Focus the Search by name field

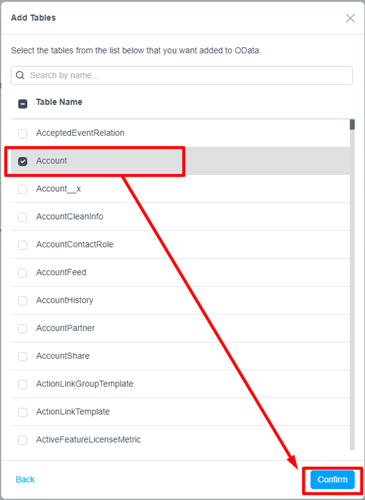[x=182, y=75]
